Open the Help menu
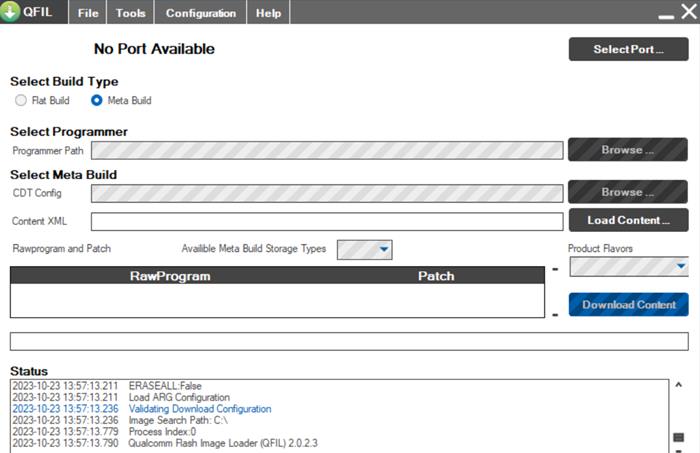Screen dimensions: 700x453 pyautogui.click(x=268, y=13)
